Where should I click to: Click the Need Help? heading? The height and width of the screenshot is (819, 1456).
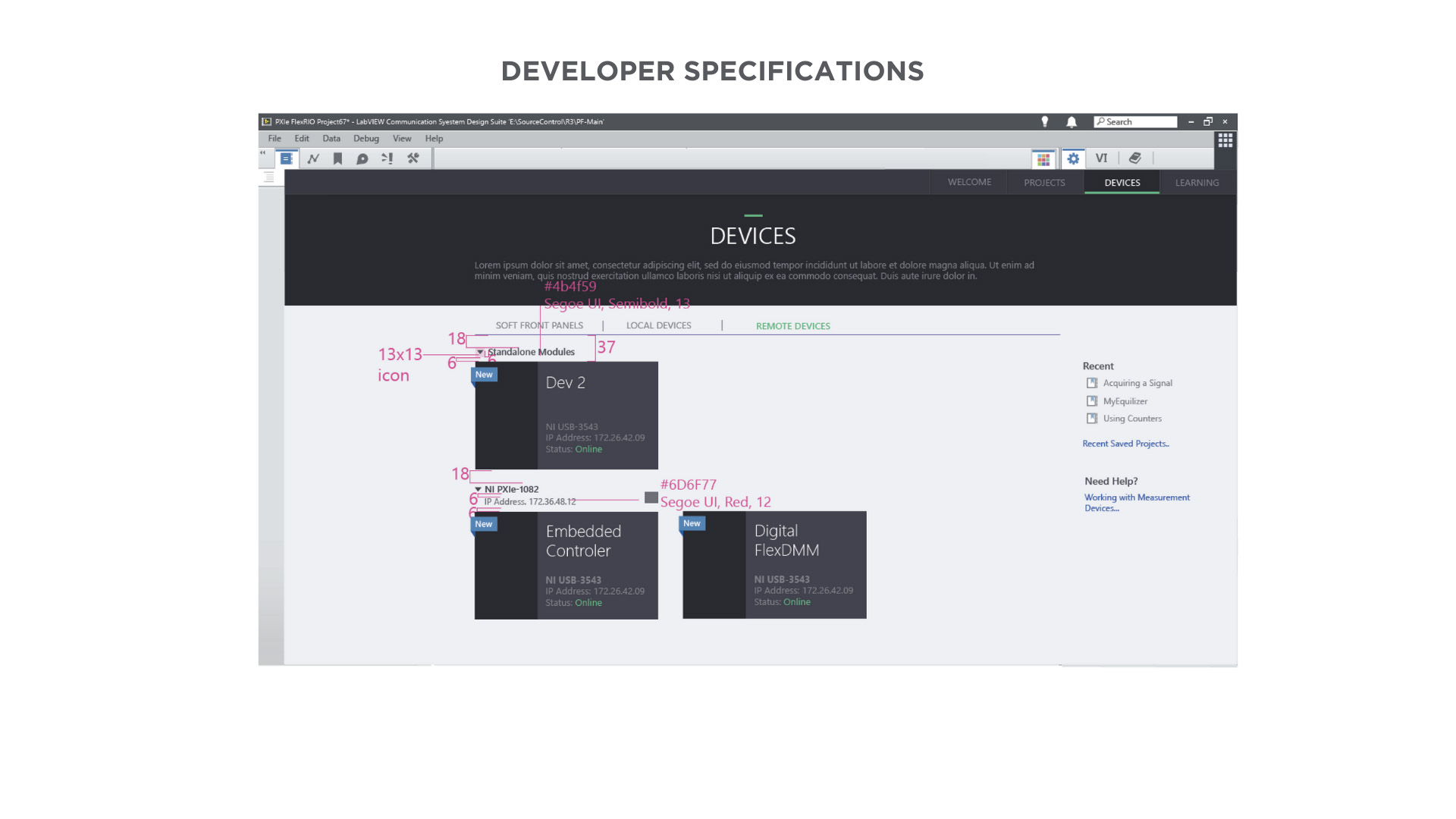(x=1111, y=481)
